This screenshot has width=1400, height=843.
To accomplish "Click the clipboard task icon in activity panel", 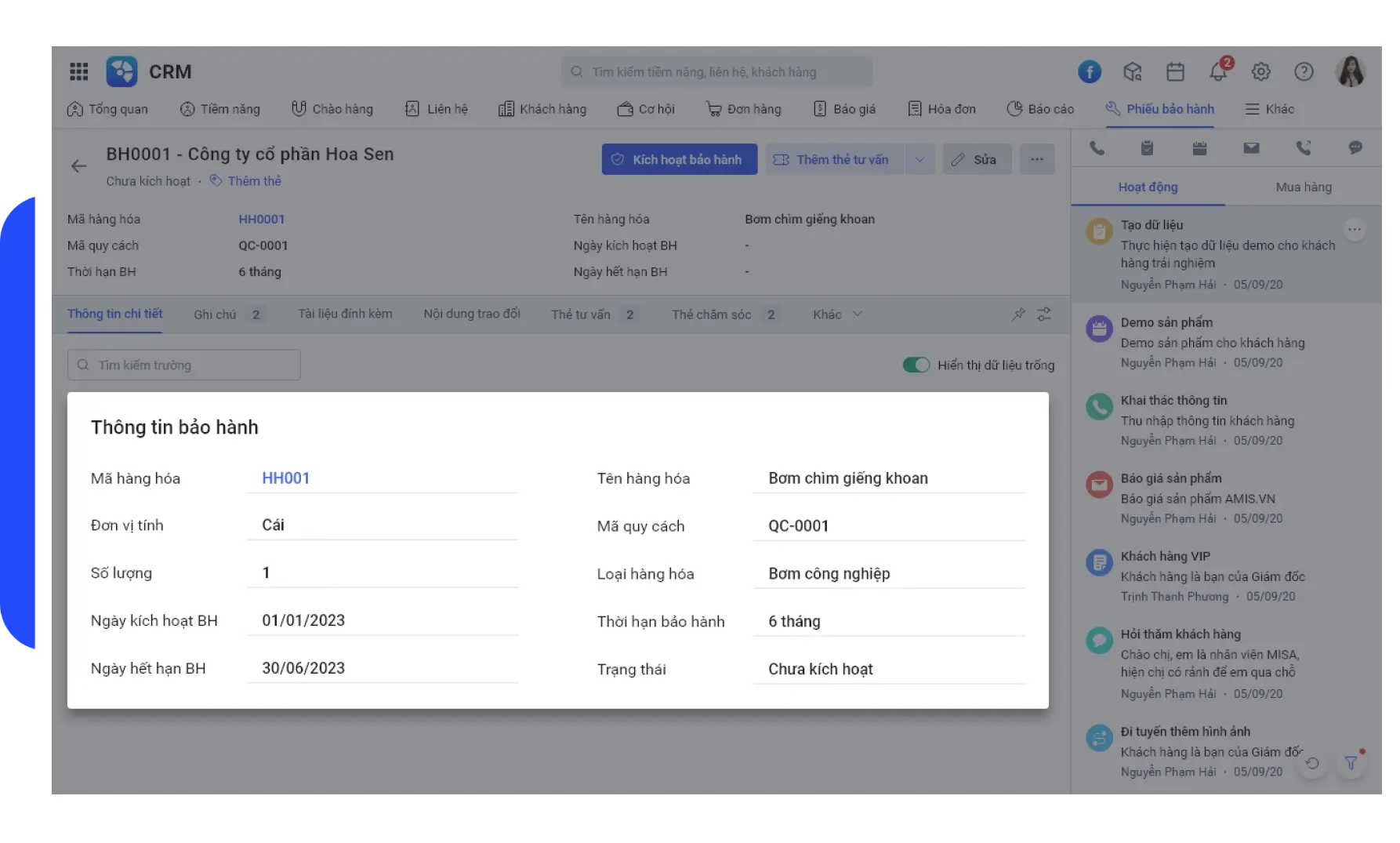I will 1147,147.
